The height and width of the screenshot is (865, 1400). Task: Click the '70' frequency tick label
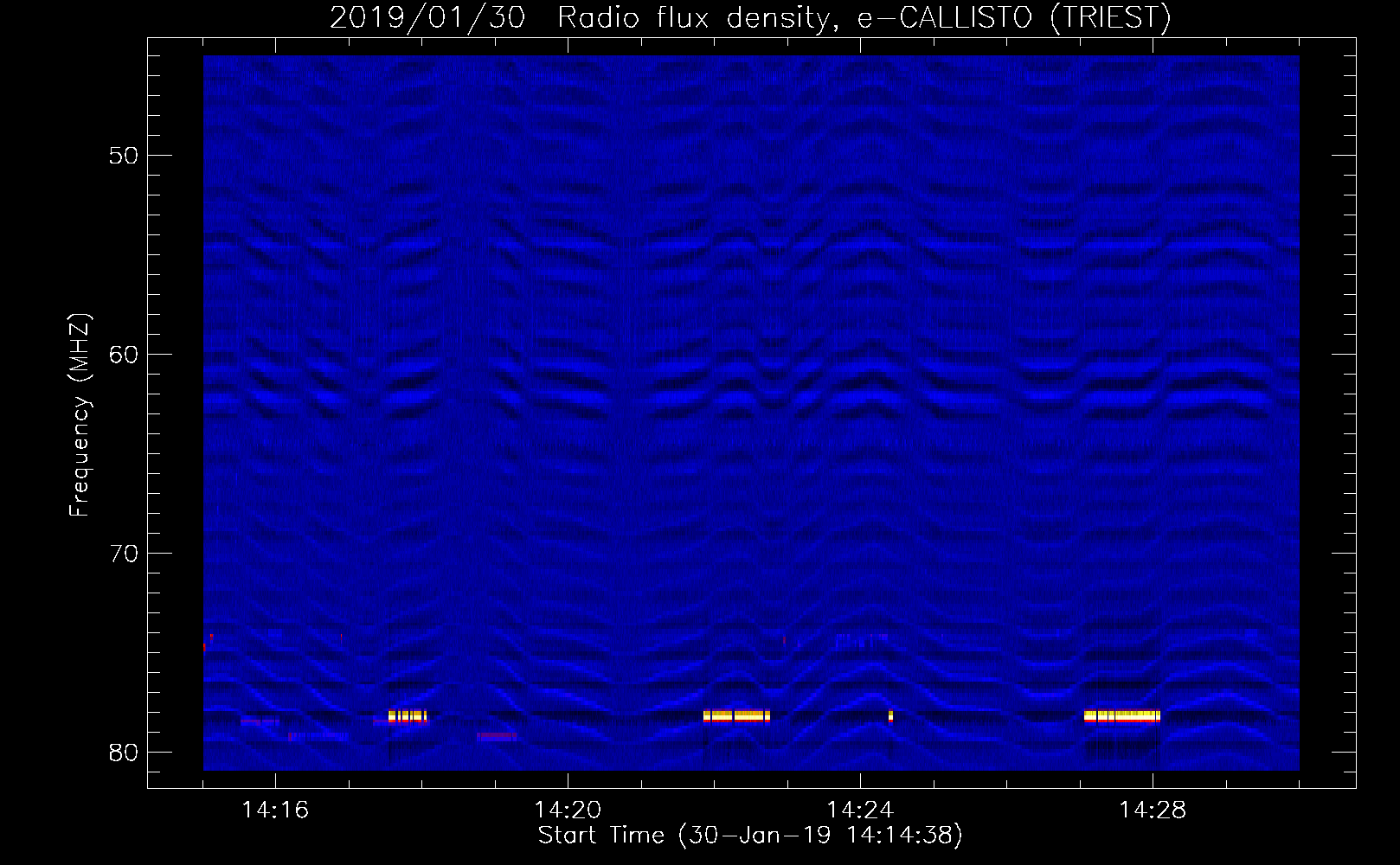[x=124, y=554]
